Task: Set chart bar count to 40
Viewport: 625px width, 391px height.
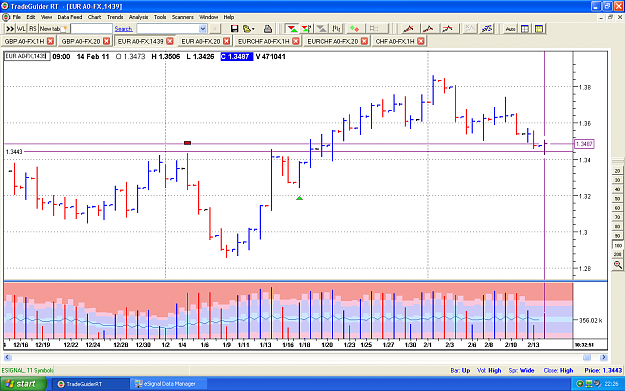Action: click(x=617, y=189)
